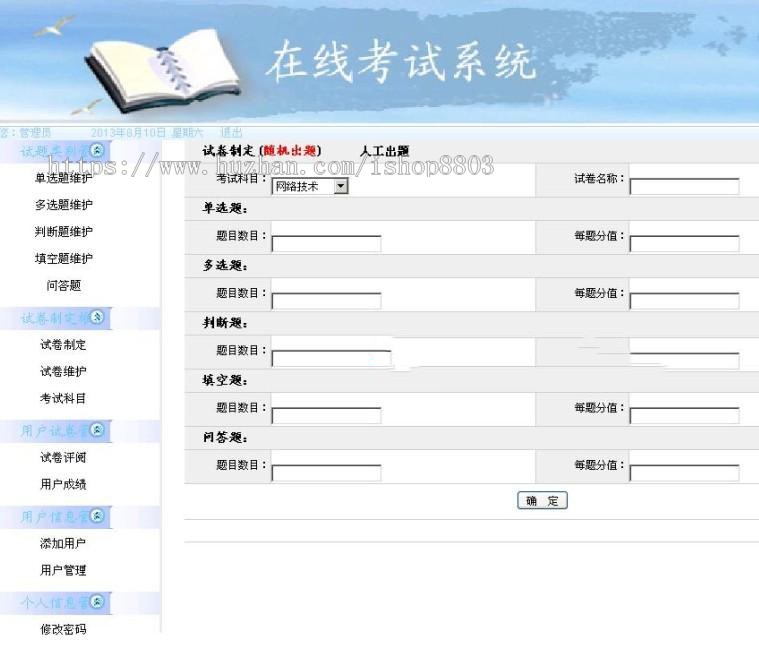The width and height of the screenshot is (759, 660).
Task: Open the 问答题 sidebar item
Action: coord(63,286)
